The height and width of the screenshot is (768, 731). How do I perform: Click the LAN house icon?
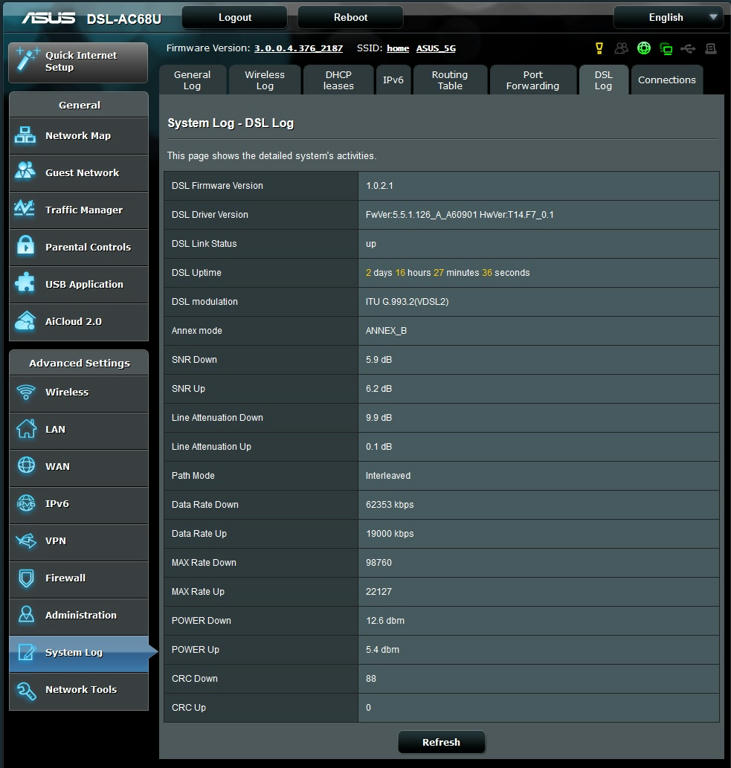[26, 429]
